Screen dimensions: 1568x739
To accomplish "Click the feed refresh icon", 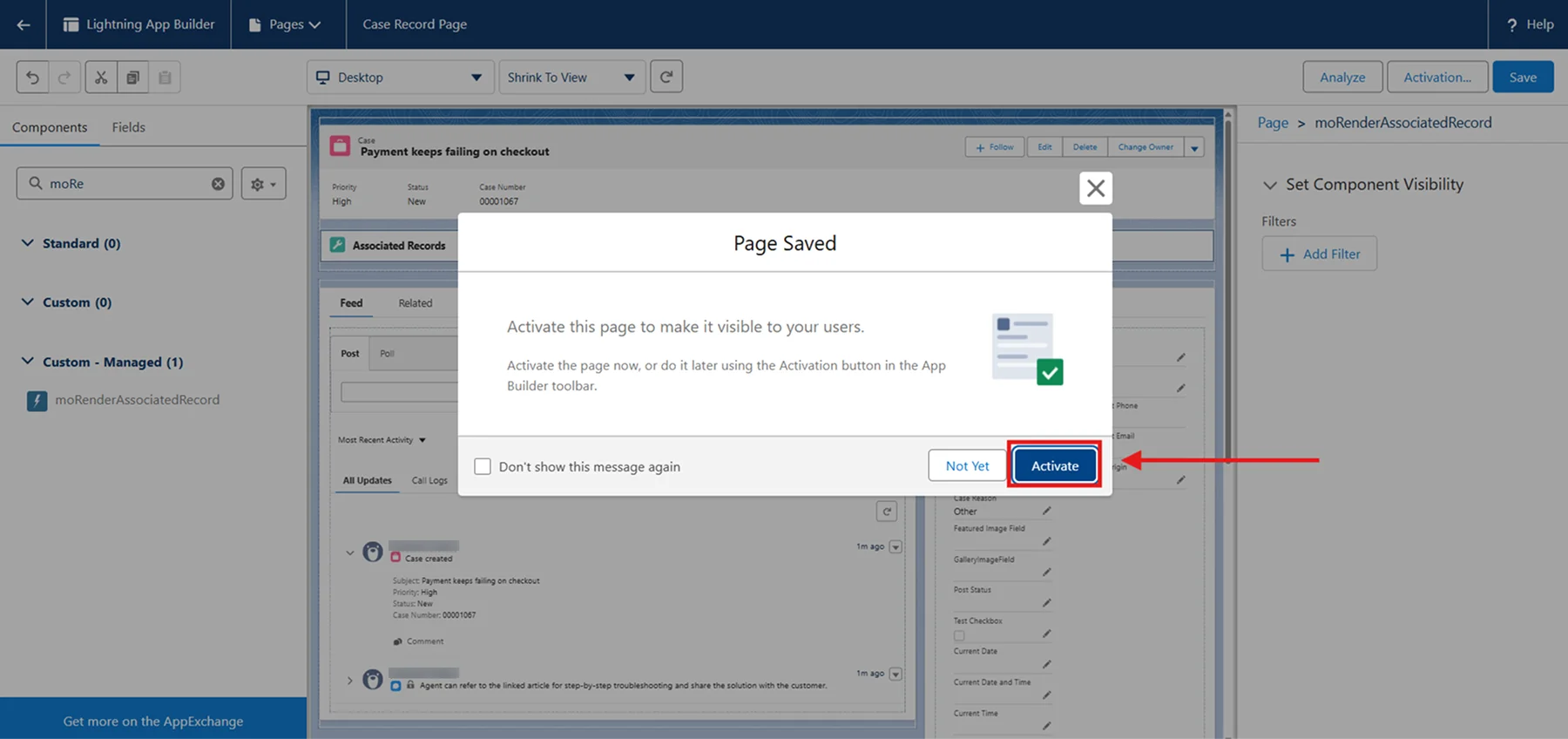I will pyautogui.click(x=887, y=512).
